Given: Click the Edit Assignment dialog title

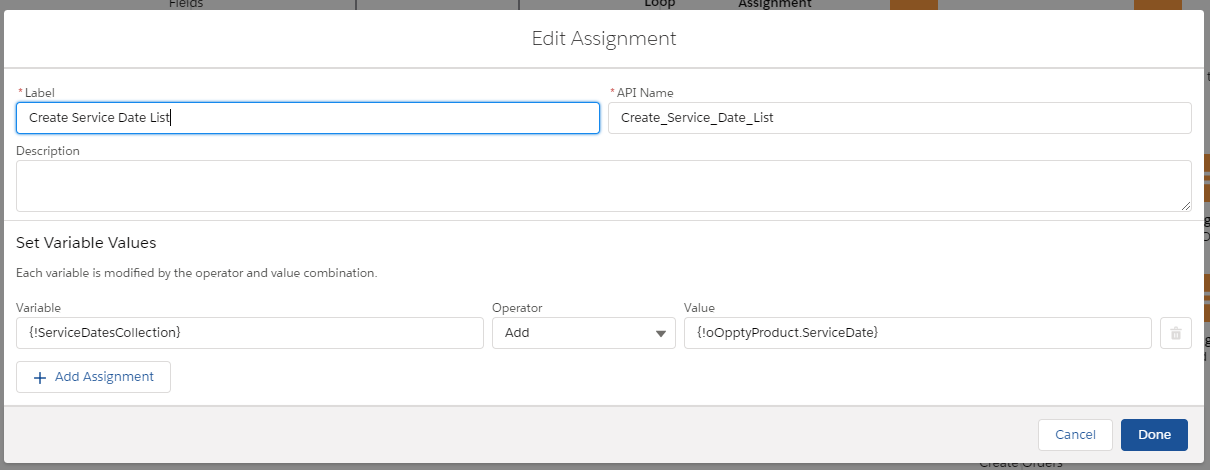Looking at the screenshot, I should 604,39.
